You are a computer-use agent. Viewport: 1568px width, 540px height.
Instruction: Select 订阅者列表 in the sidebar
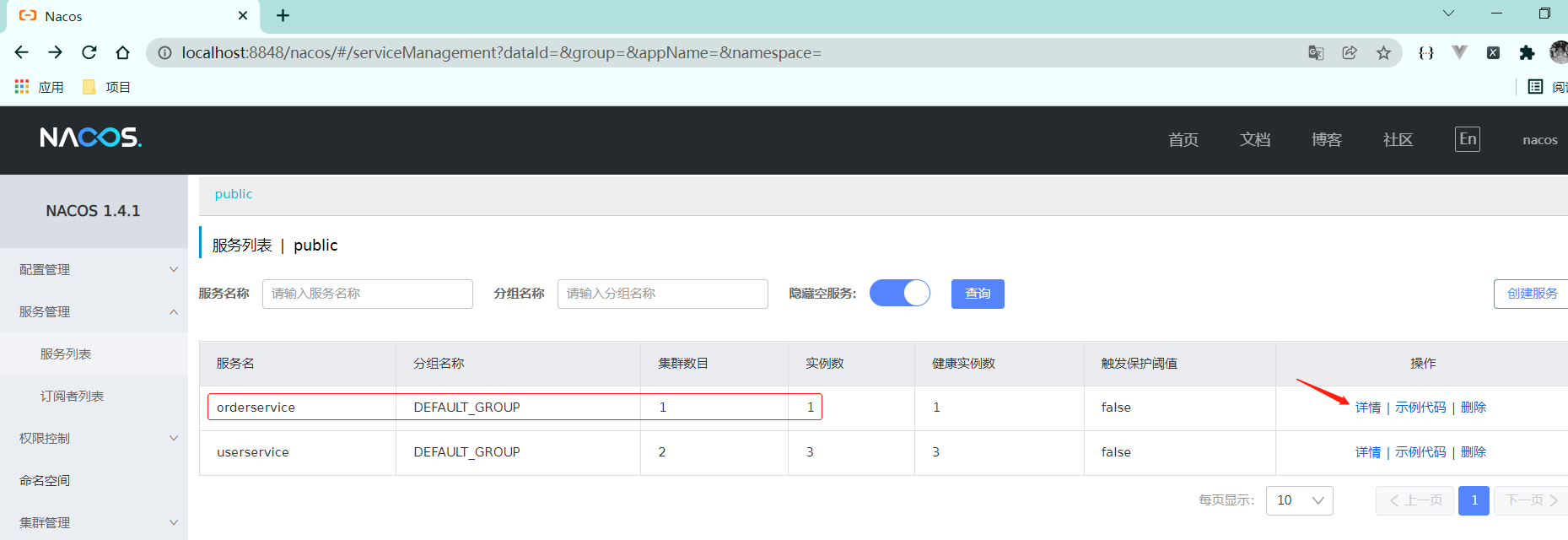point(94,396)
